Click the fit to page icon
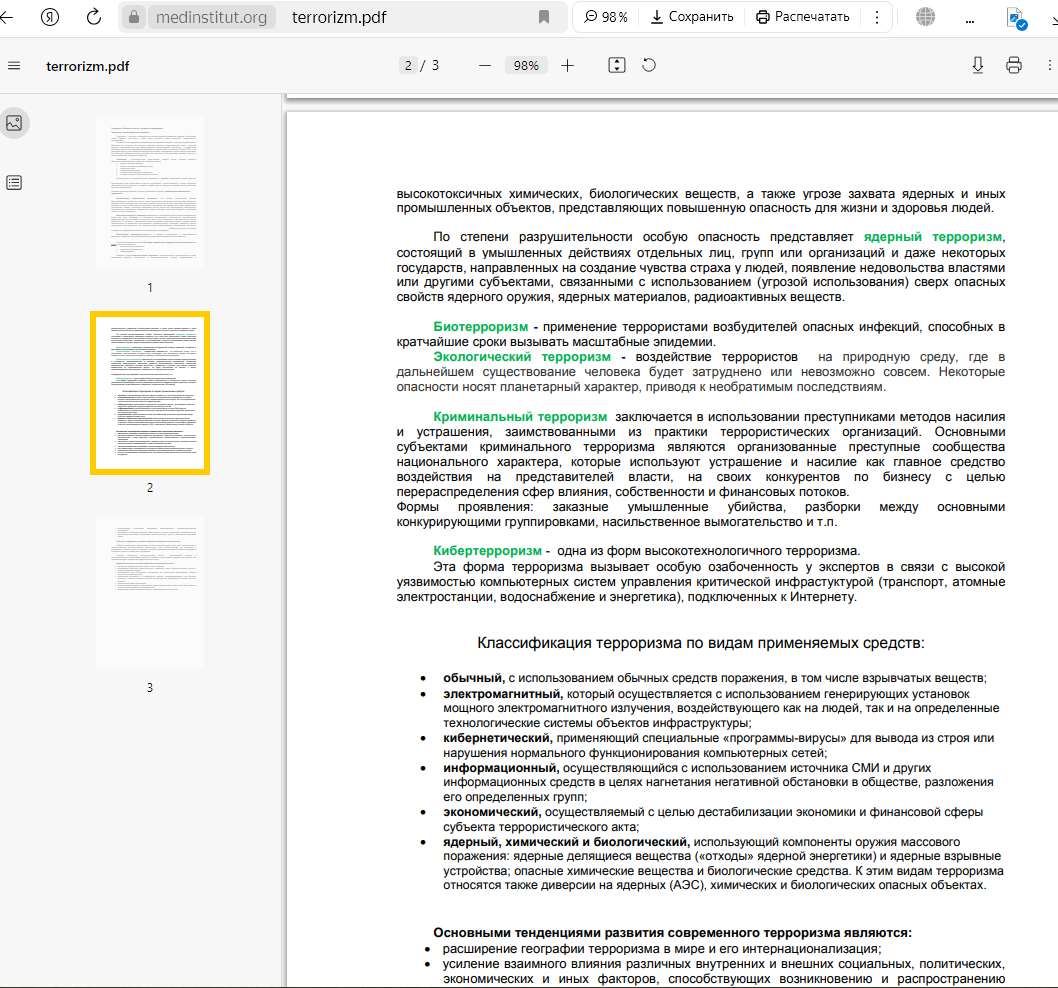The width and height of the screenshot is (1058, 988). 617,66
